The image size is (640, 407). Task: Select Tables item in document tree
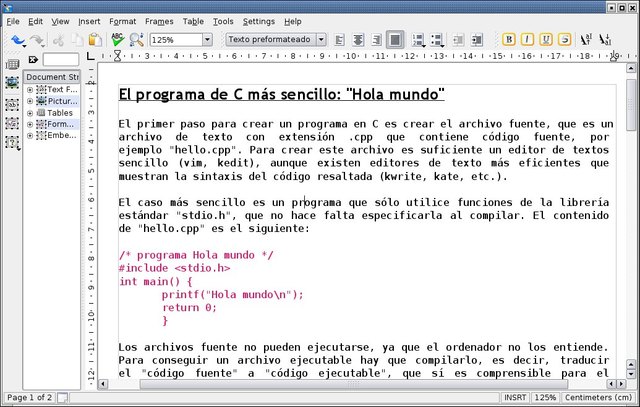coord(60,113)
